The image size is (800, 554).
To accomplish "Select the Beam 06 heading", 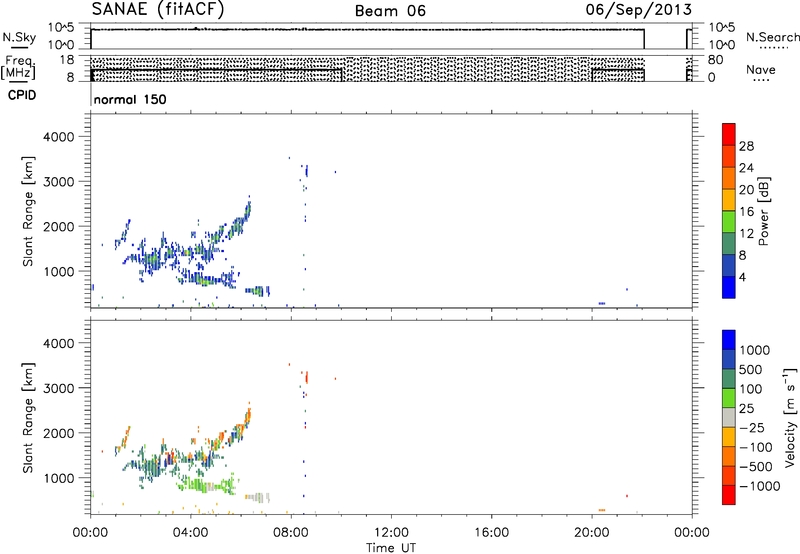I will [x=390, y=11].
